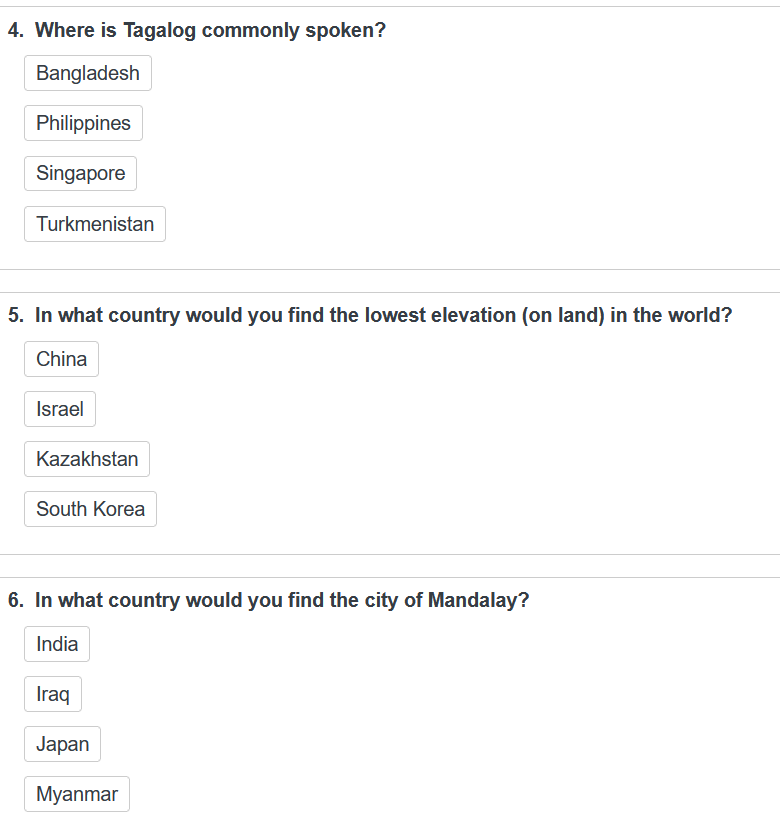Select the Turkmenistan answer button
The width and height of the screenshot is (780, 814).
click(x=95, y=224)
